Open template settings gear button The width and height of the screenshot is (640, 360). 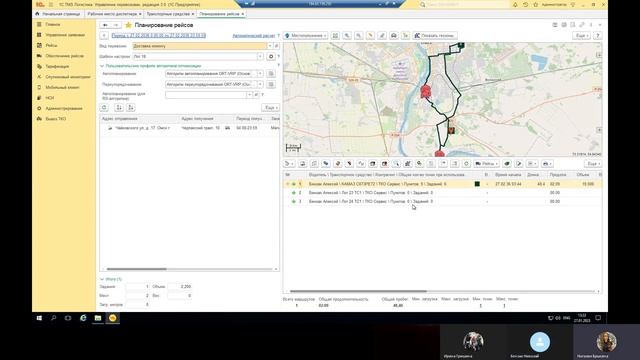coord(271,56)
